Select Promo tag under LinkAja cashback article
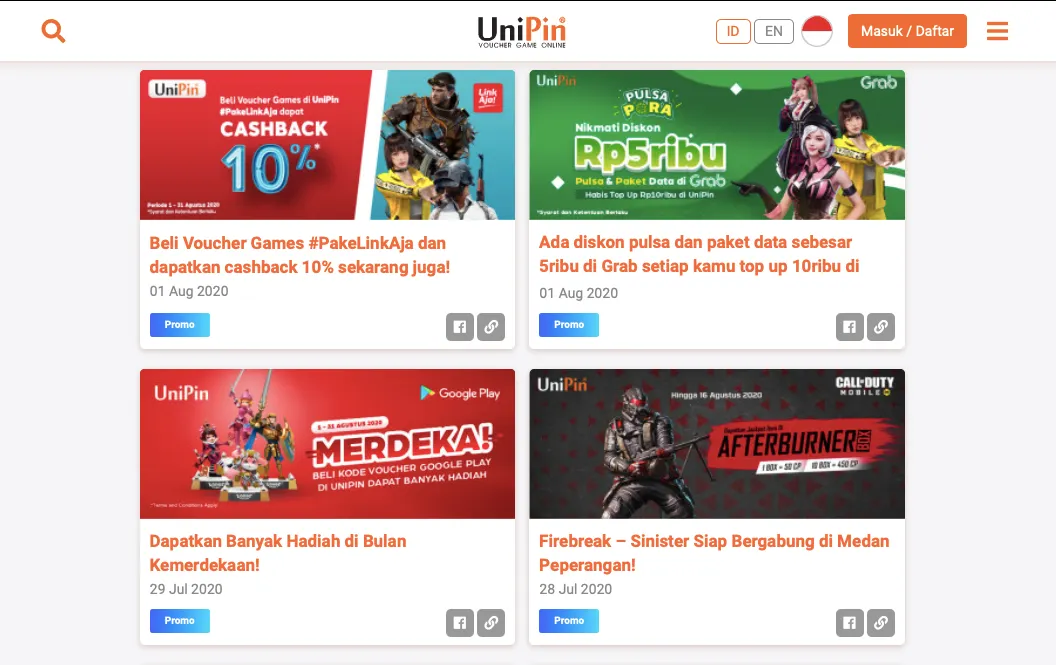This screenshot has width=1056, height=665. click(x=180, y=325)
